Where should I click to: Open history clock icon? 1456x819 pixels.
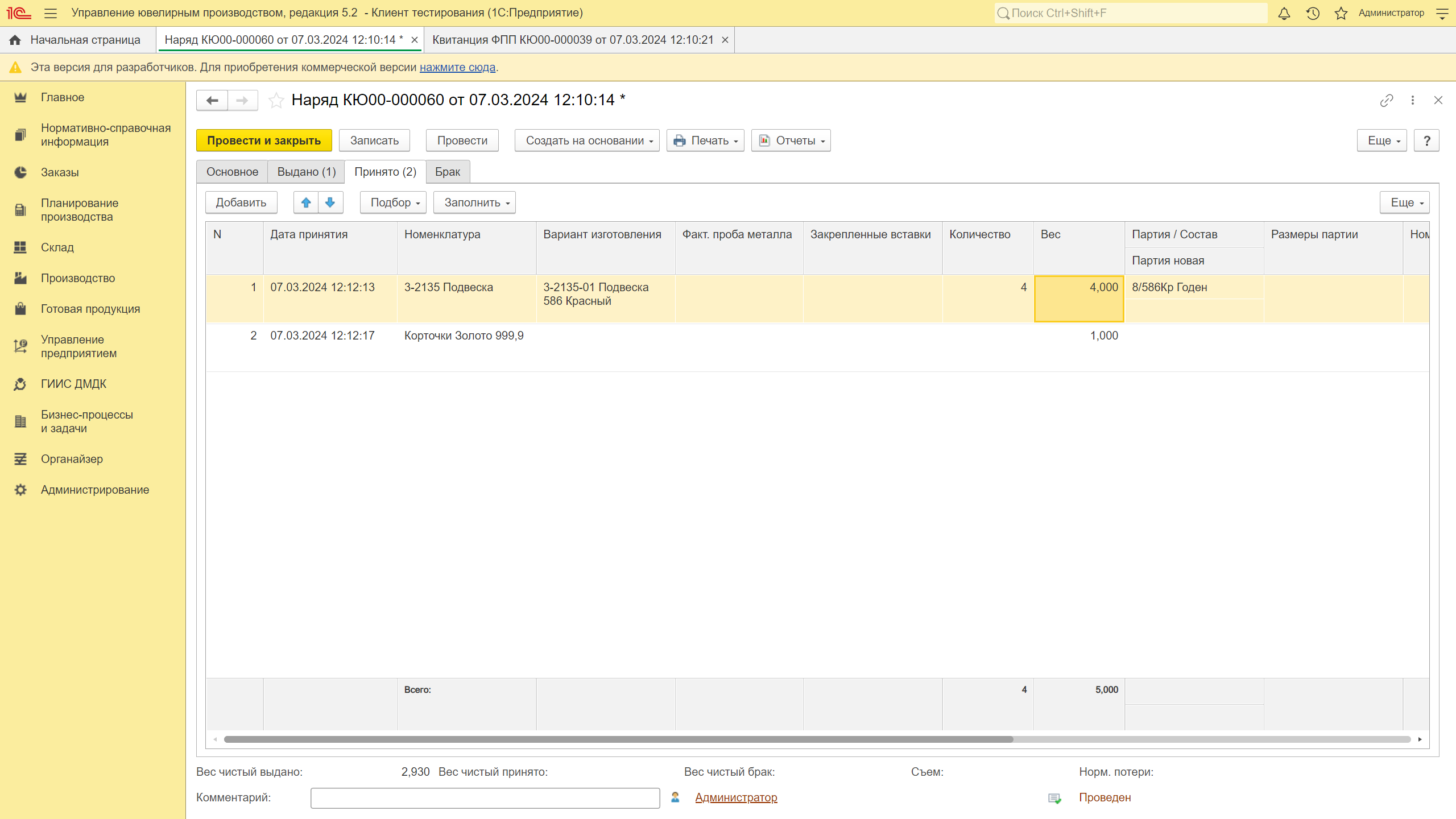coord(1313,13)
